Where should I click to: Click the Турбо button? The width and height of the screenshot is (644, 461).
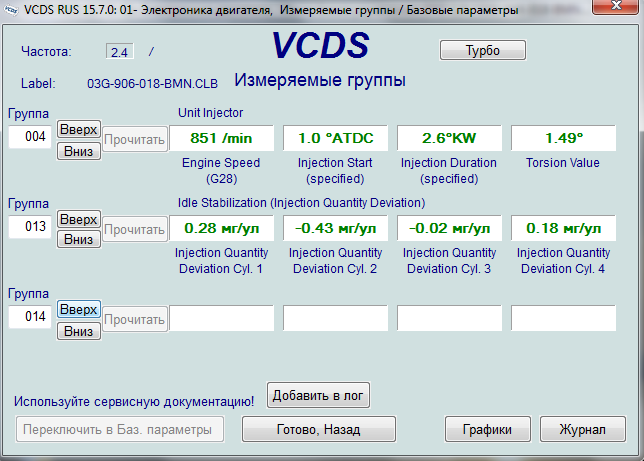coord(482,50)
